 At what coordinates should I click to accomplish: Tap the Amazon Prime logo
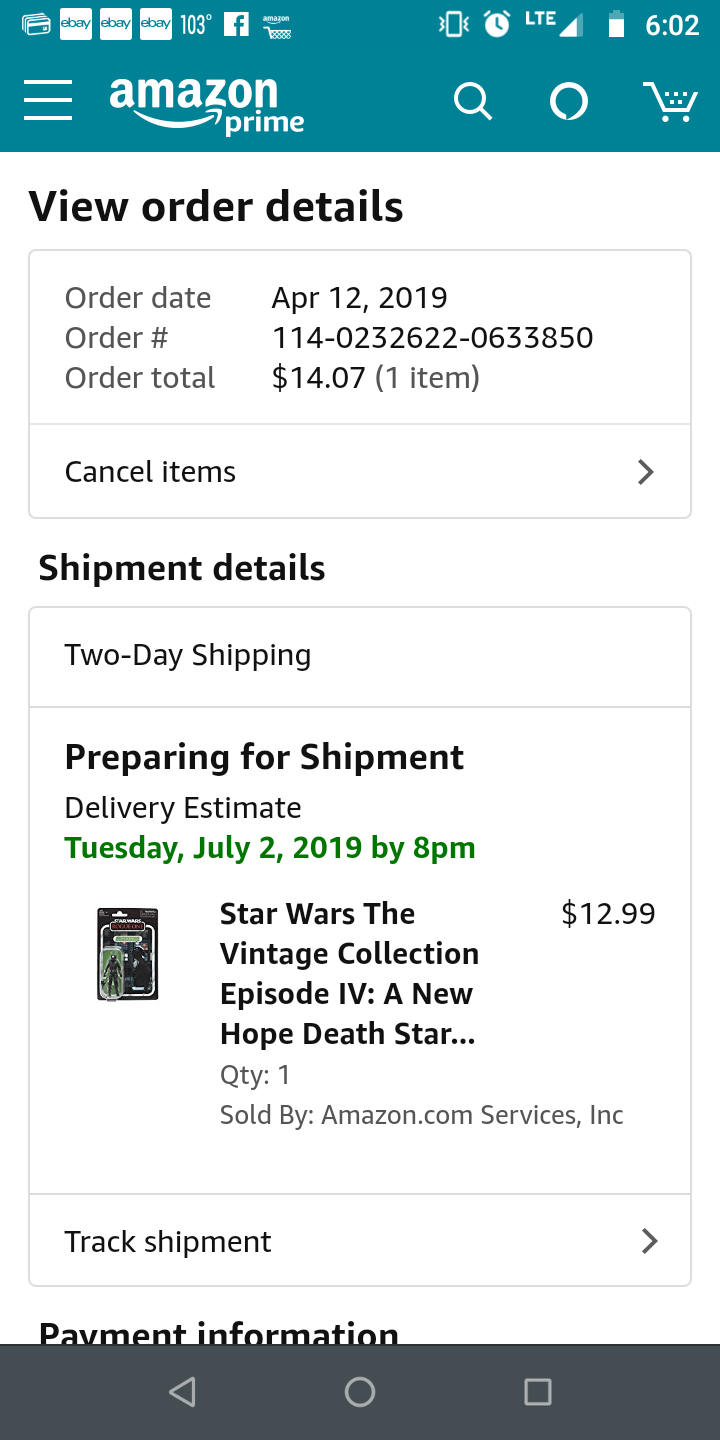(x=206, y=104)
